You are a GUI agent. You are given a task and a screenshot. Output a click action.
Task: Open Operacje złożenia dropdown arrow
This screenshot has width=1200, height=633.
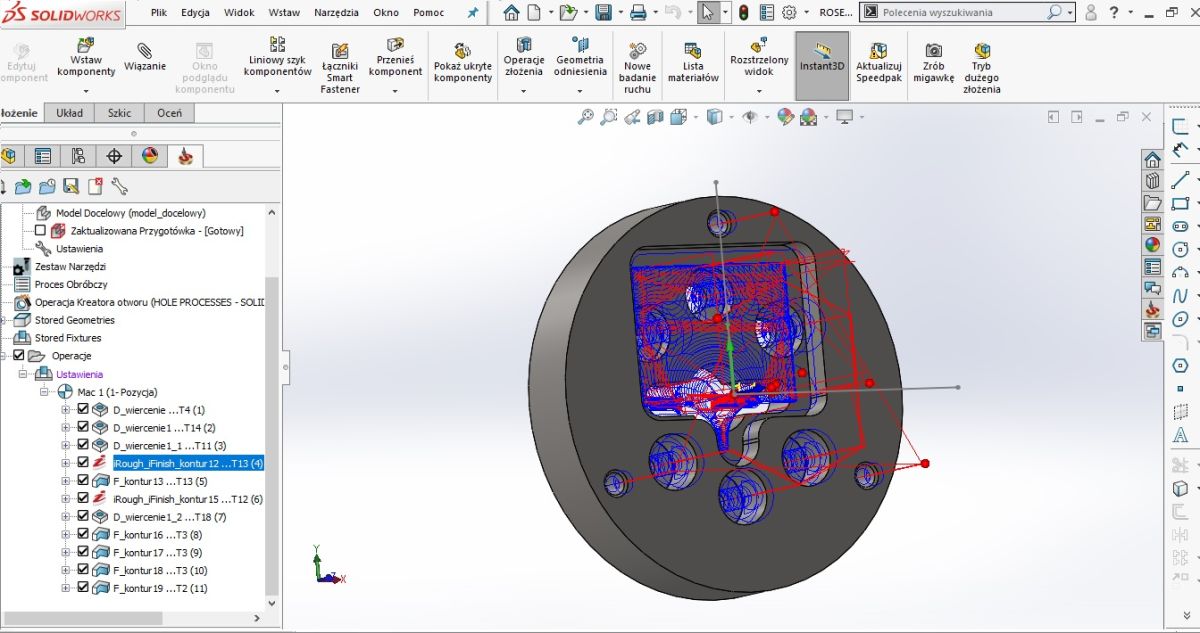tap(523, 91)
